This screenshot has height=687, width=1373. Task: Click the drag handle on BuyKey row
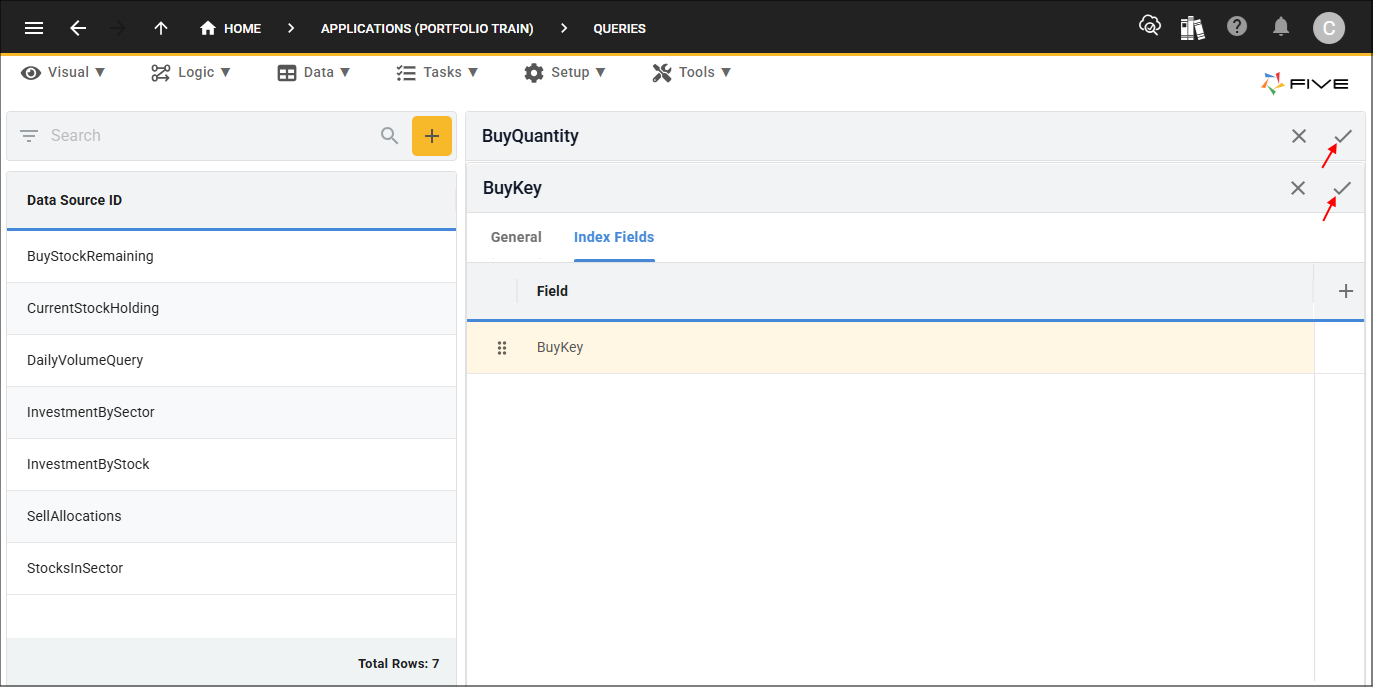click(502, 348)
